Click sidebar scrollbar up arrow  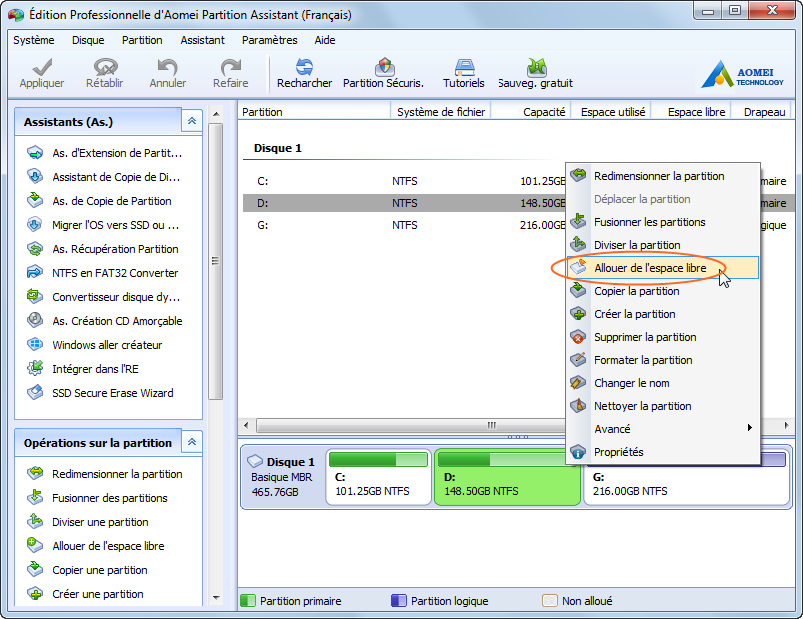[216, 114]
